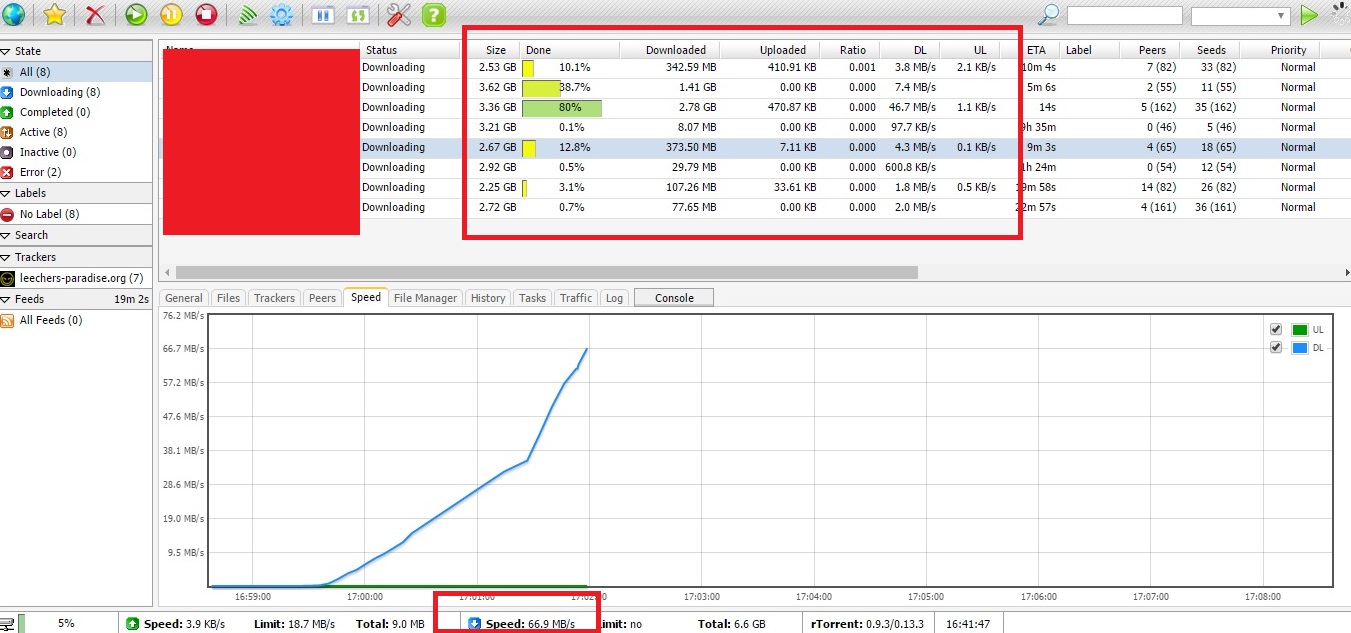Click the green arrow search go icon
This screenshot has width=1351, height=633.
click(x=1309, y=15)
